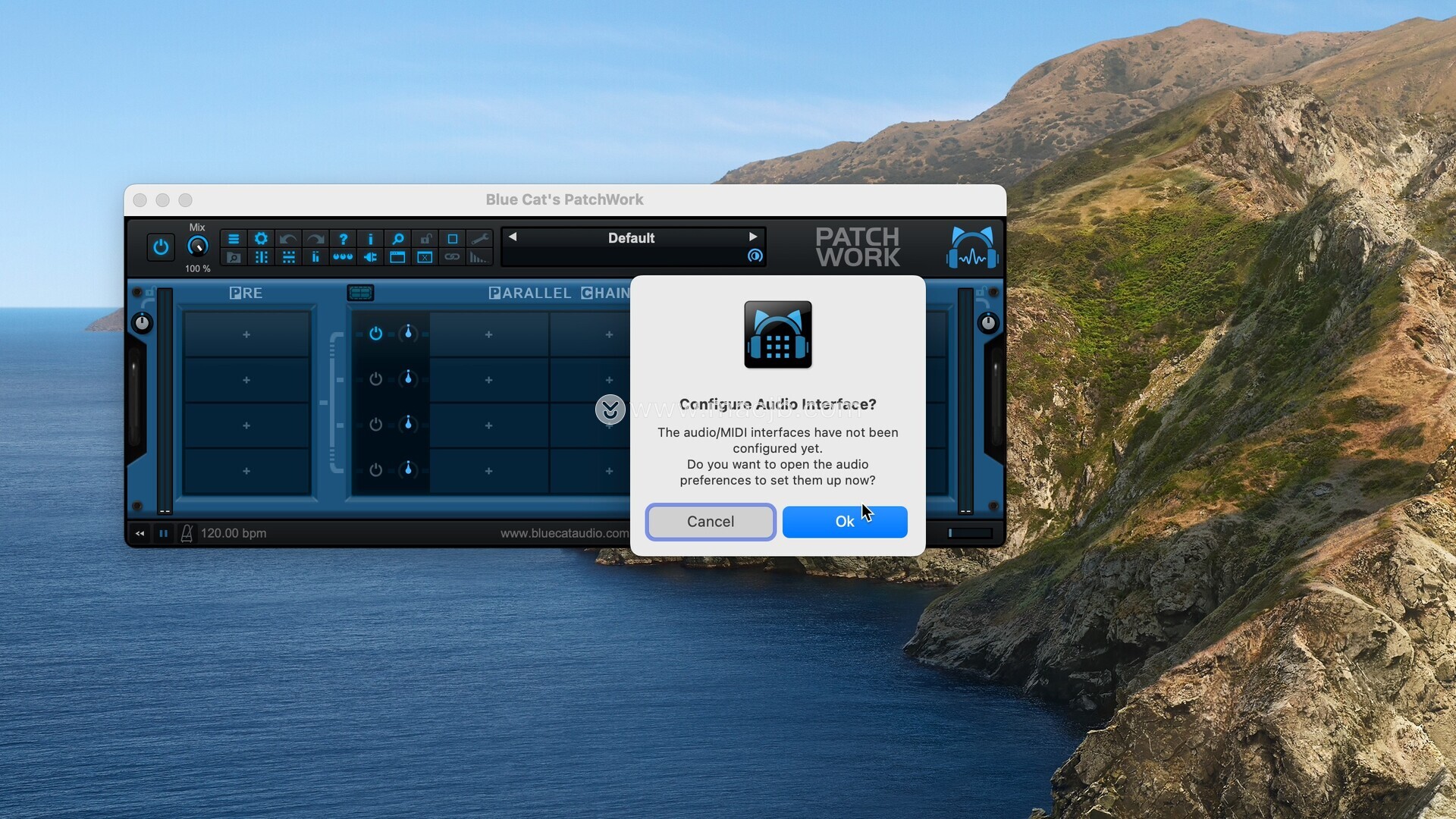
Task: Toggle power for first parallel chain
Action: [x=375, y=334]
